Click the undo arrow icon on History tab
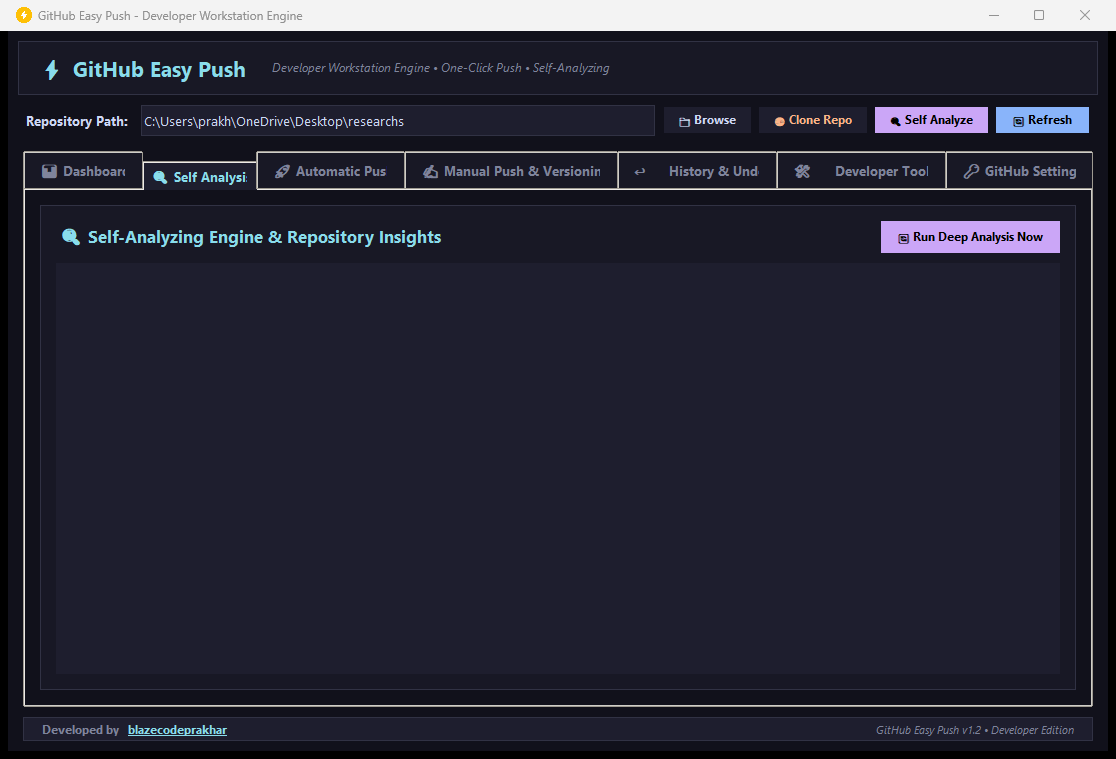 click(640, 172)
